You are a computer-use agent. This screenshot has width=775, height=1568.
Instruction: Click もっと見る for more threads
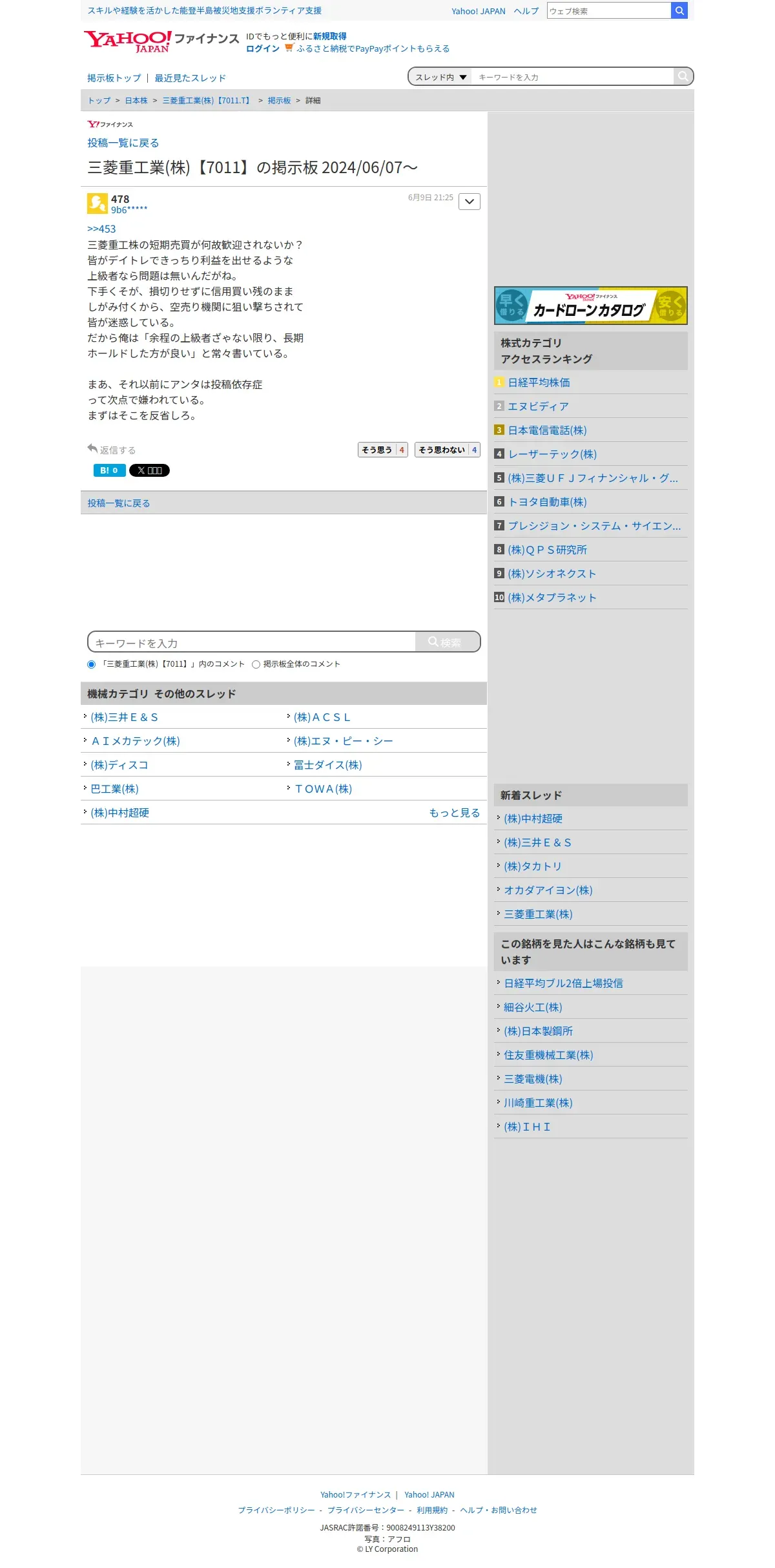(455, 813)
